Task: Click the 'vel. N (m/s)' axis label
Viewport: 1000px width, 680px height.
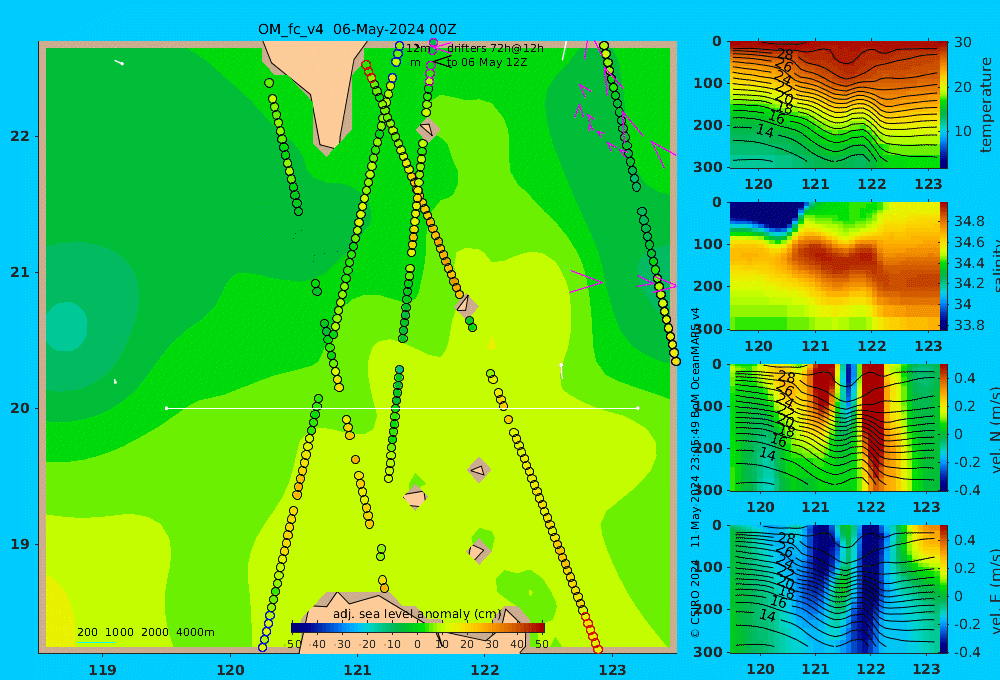Action: click(x=995, y=429)
